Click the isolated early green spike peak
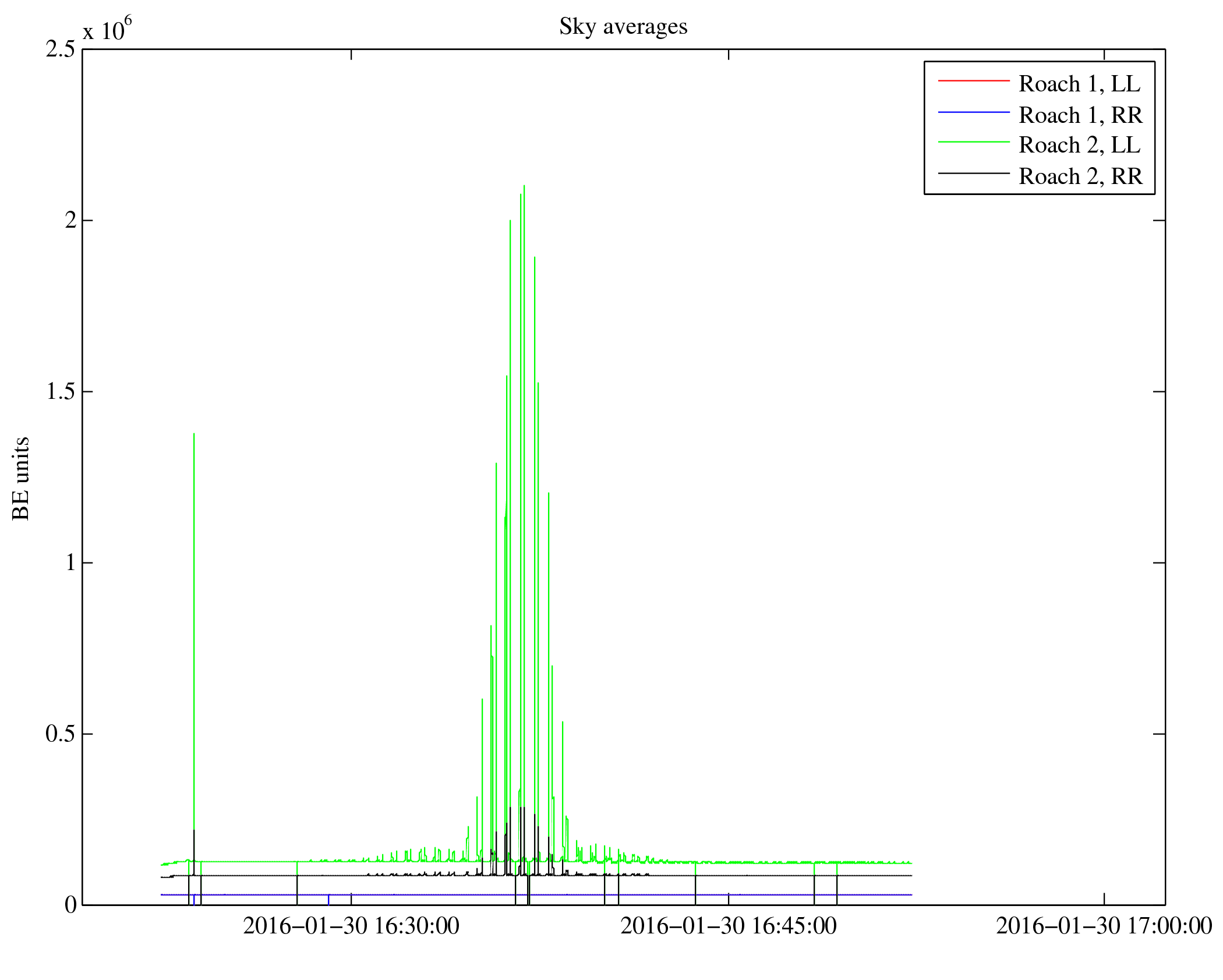The height and width of the screenshot is (980, 1223). (x=194, y=434)
